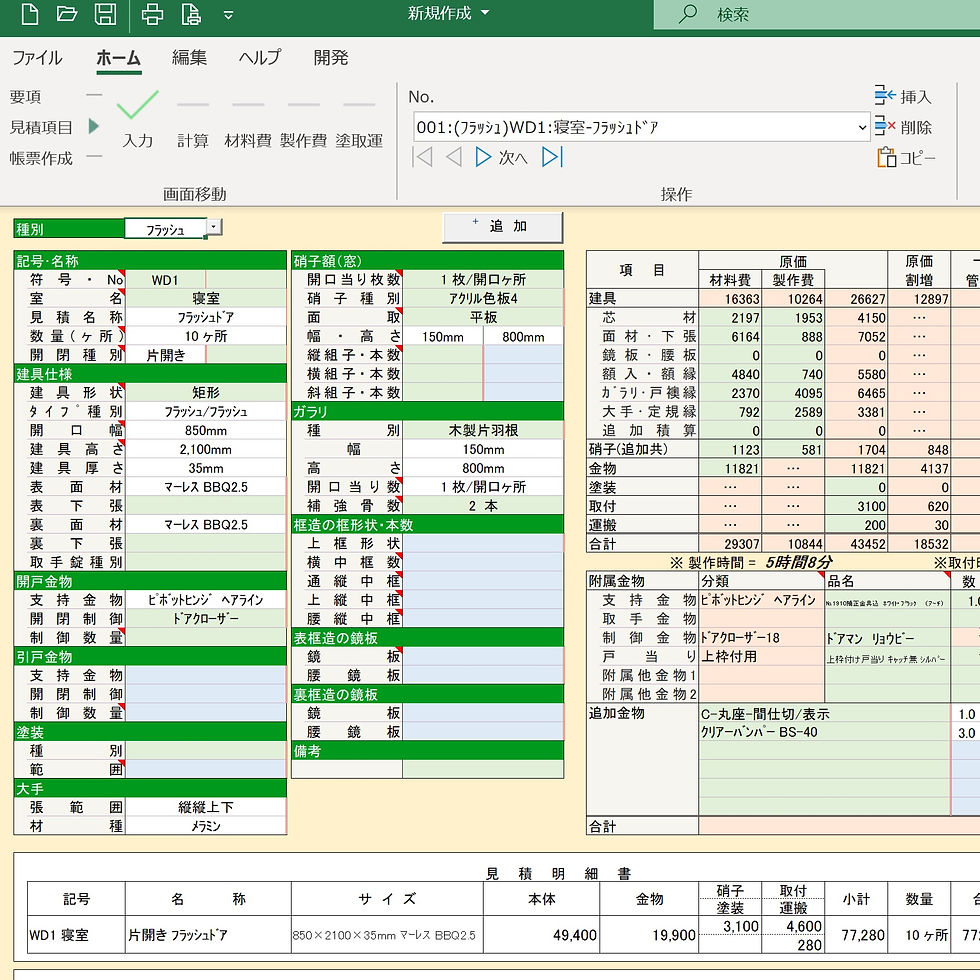
Task: Select the 室名 寝室 cell
Action: [206, 298]
